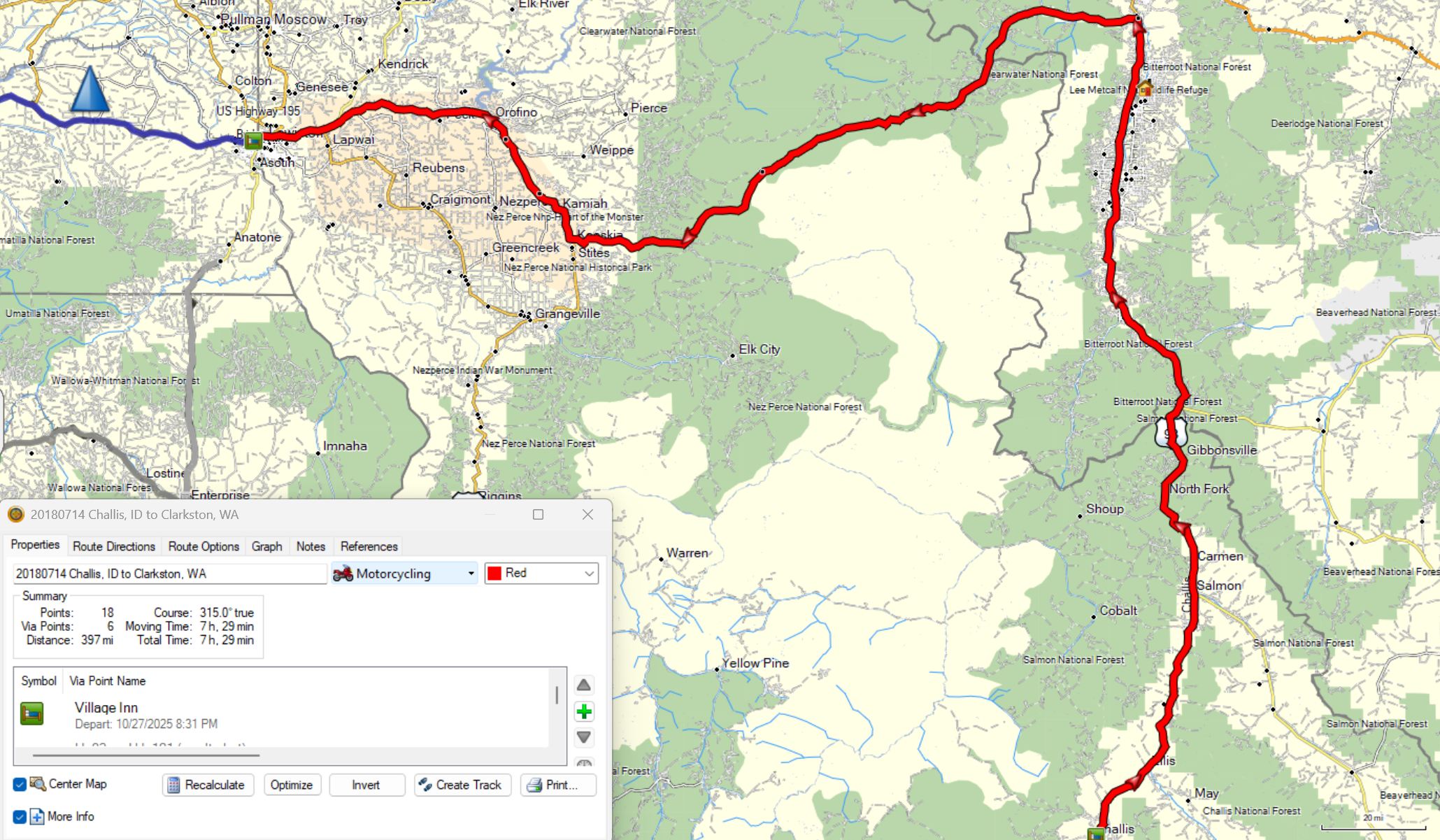Click the house waypoint icon near Lee Metcalf Refuge
Image resolution: width=1440 pixels, height=840 pixels.
[1145, 89]
